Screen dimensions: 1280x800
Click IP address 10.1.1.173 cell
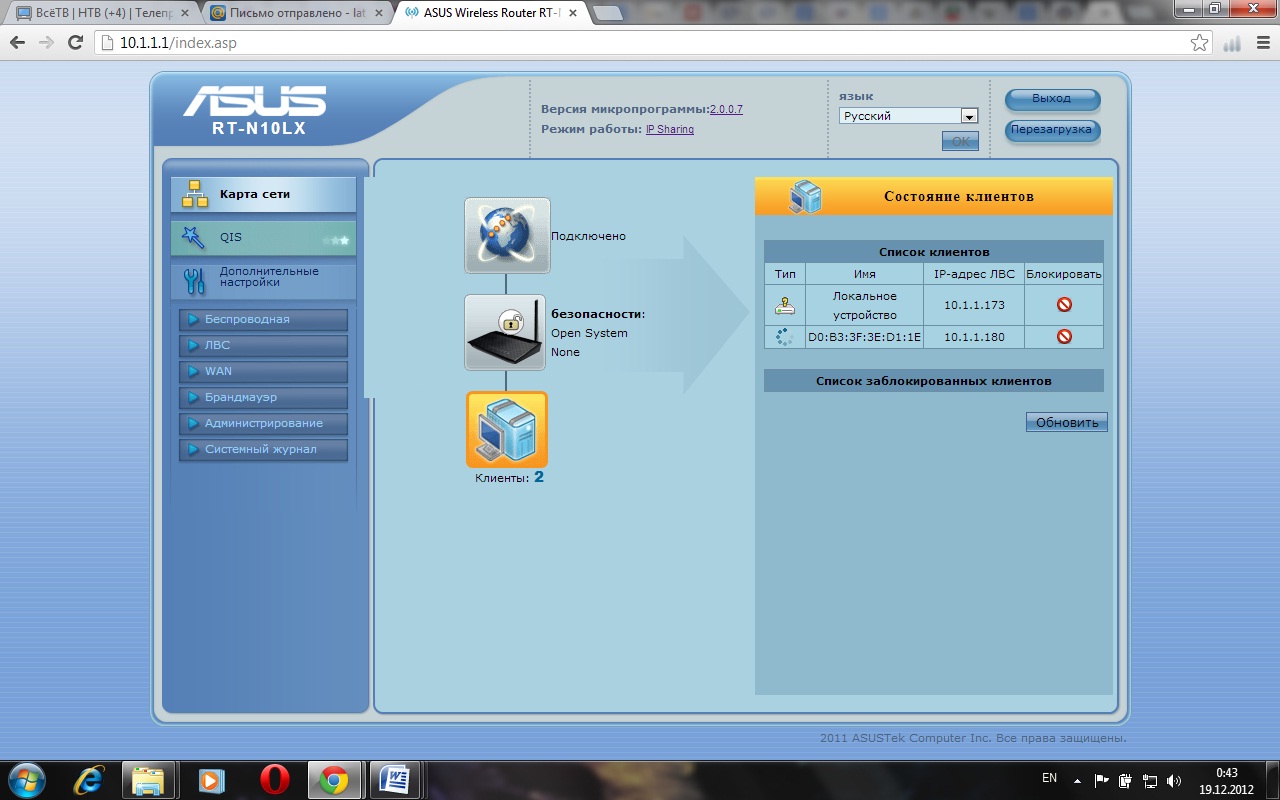pos(974,305)
